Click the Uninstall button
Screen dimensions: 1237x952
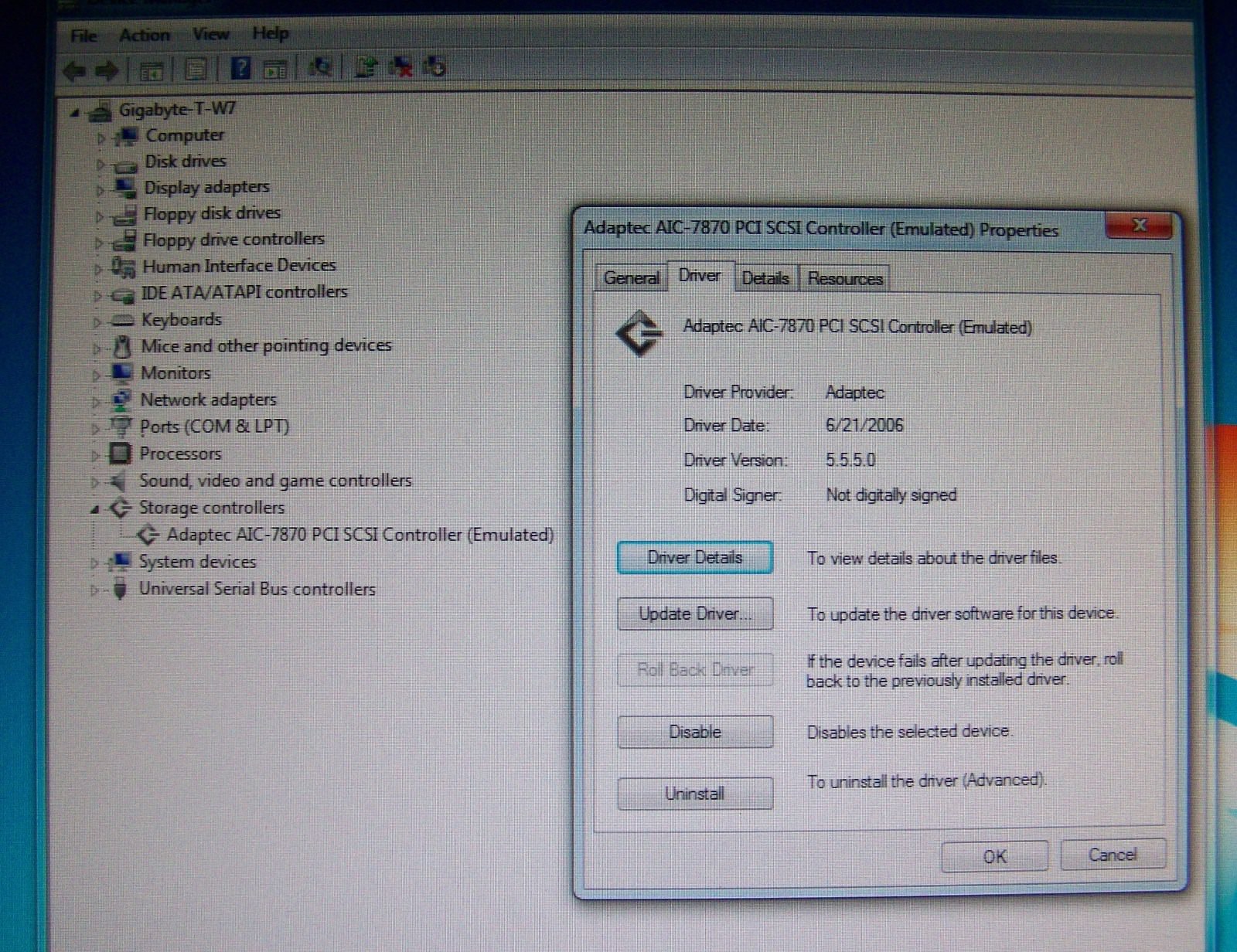coord(695,794)
